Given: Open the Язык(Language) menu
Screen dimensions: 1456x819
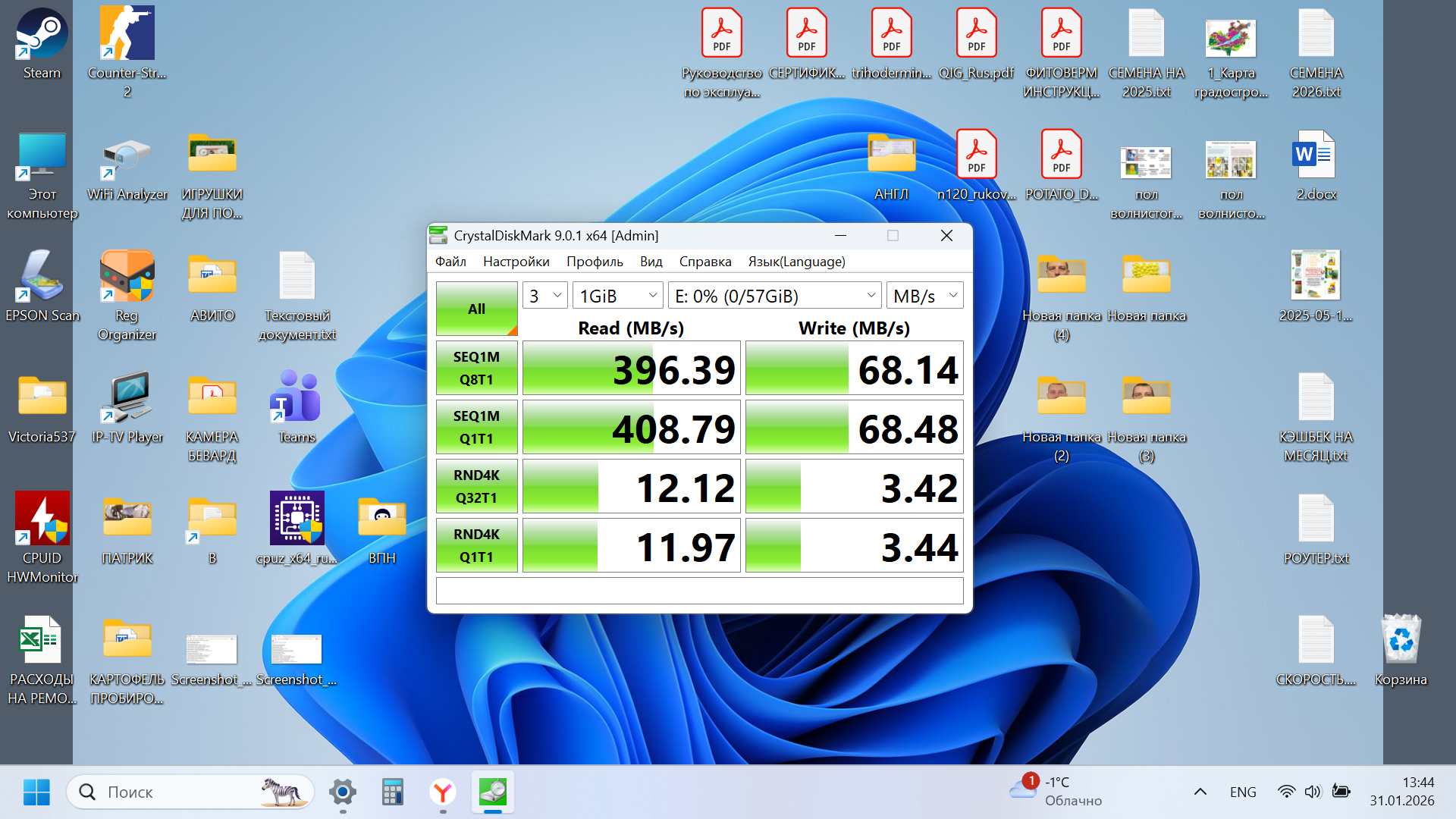Looking at the screenshot, I should (x=796, y=262).
